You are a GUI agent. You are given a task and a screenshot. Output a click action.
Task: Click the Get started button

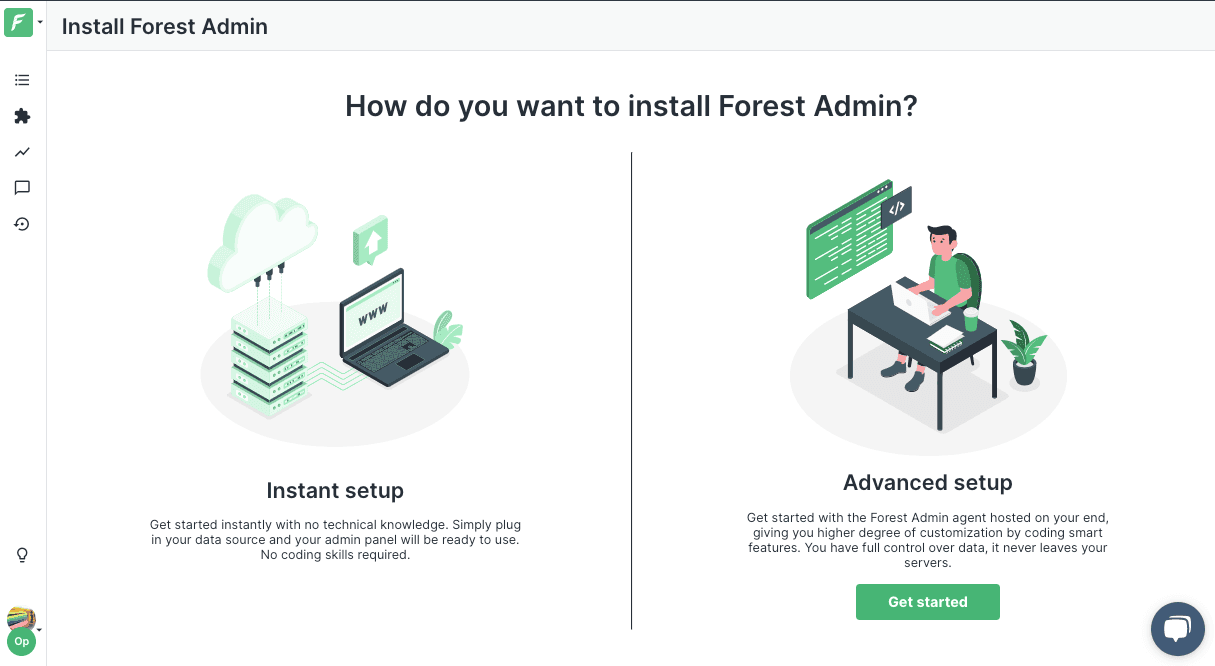(928, 602)
